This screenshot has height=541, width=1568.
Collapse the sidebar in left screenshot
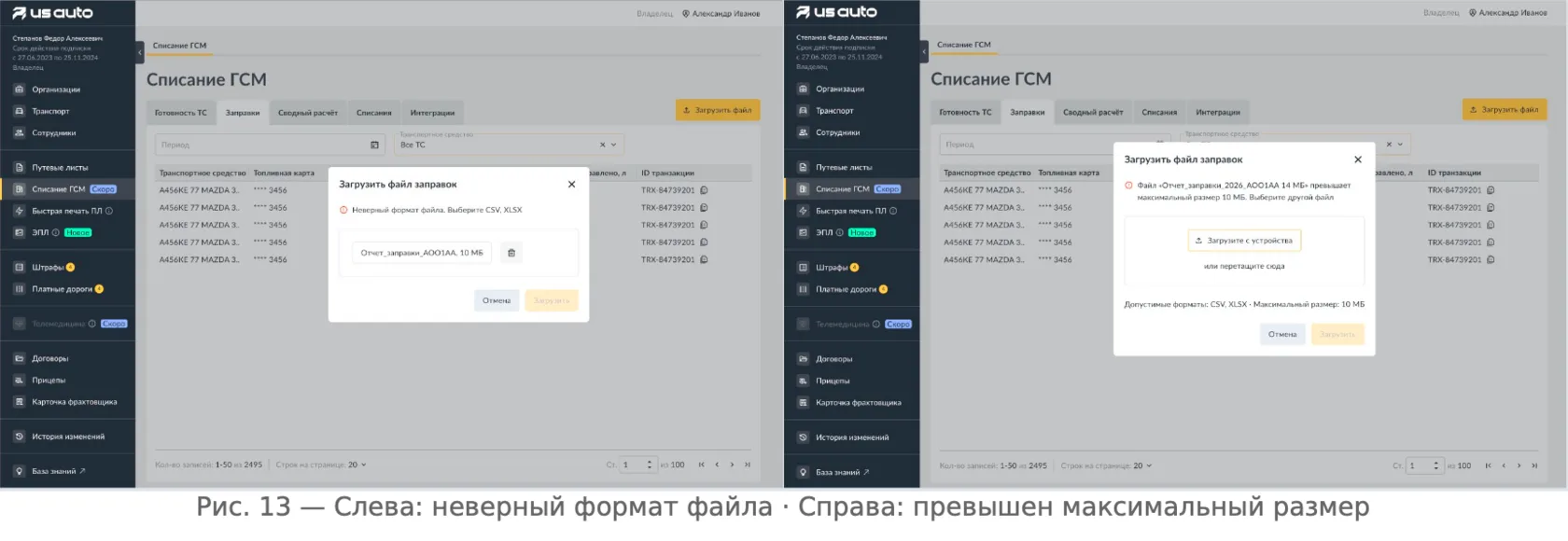click(x=140, y=52)
